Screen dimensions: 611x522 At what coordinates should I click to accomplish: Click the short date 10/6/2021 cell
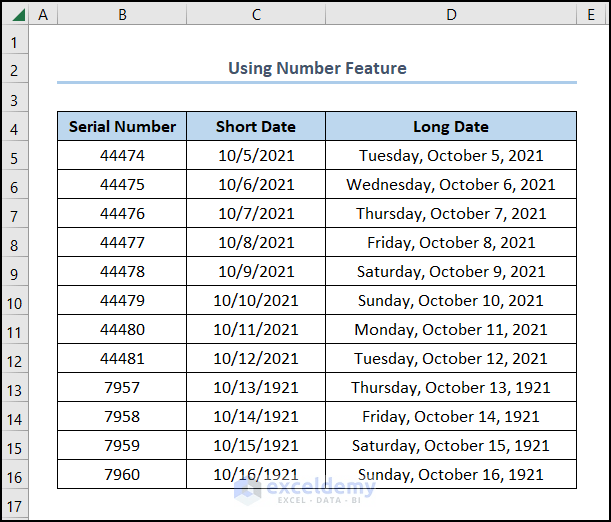coord(256,184)
